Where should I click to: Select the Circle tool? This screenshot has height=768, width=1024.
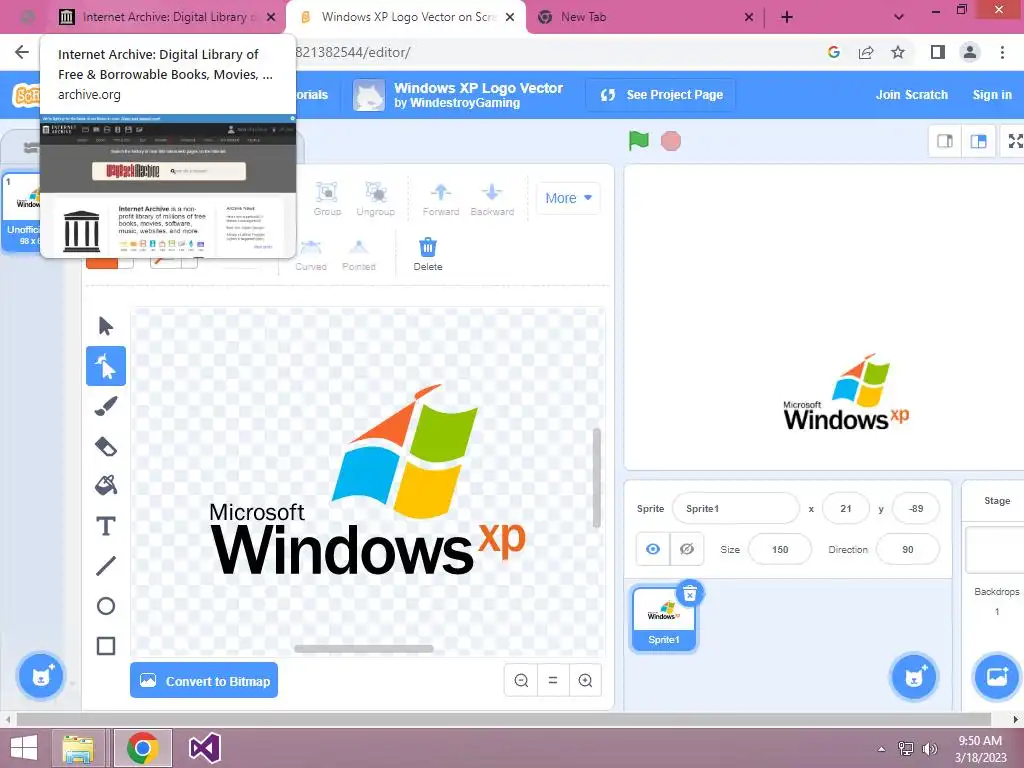pyautogui.click(x=106, y=606)
